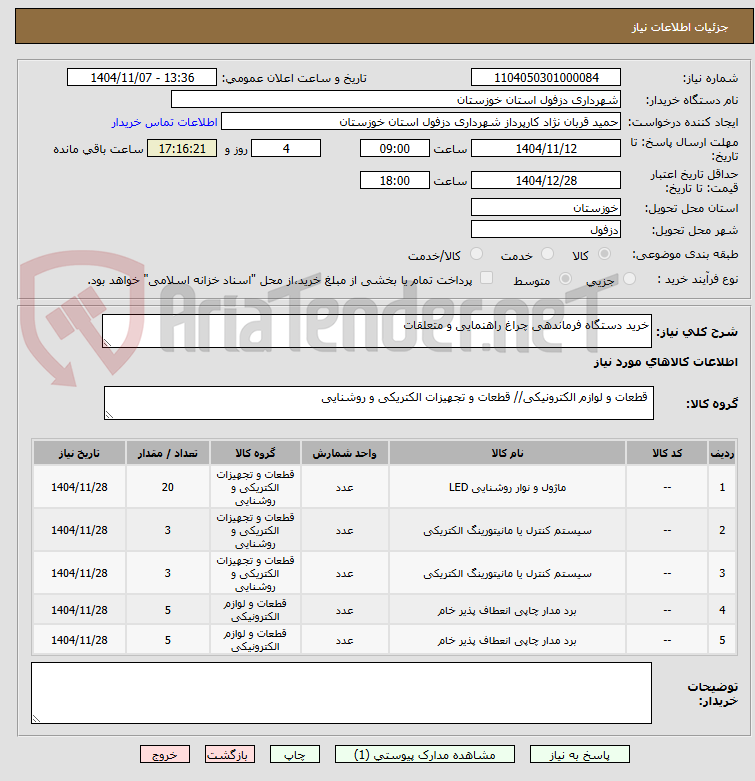Click row 3 سیستم کنترل یا مانیتورینگ الکتریکی
The height and width of the screenshot is (781, 755).
pos(507,573)
